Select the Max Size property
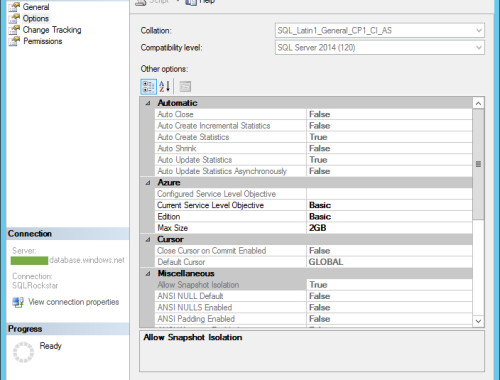The width and height of the screenshot is (500, 380). [313, 228]
